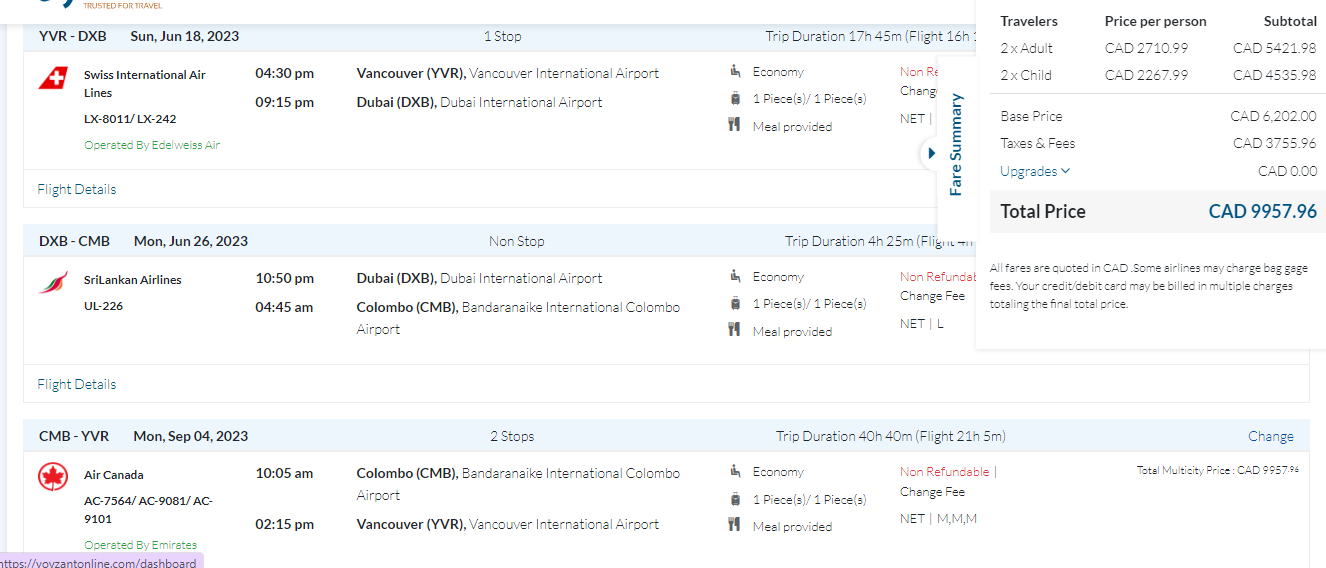Viewport: 1326px width, 568px height.
Task: Click the baggage icon on the DXB-CMB flight
Action: 735,303
